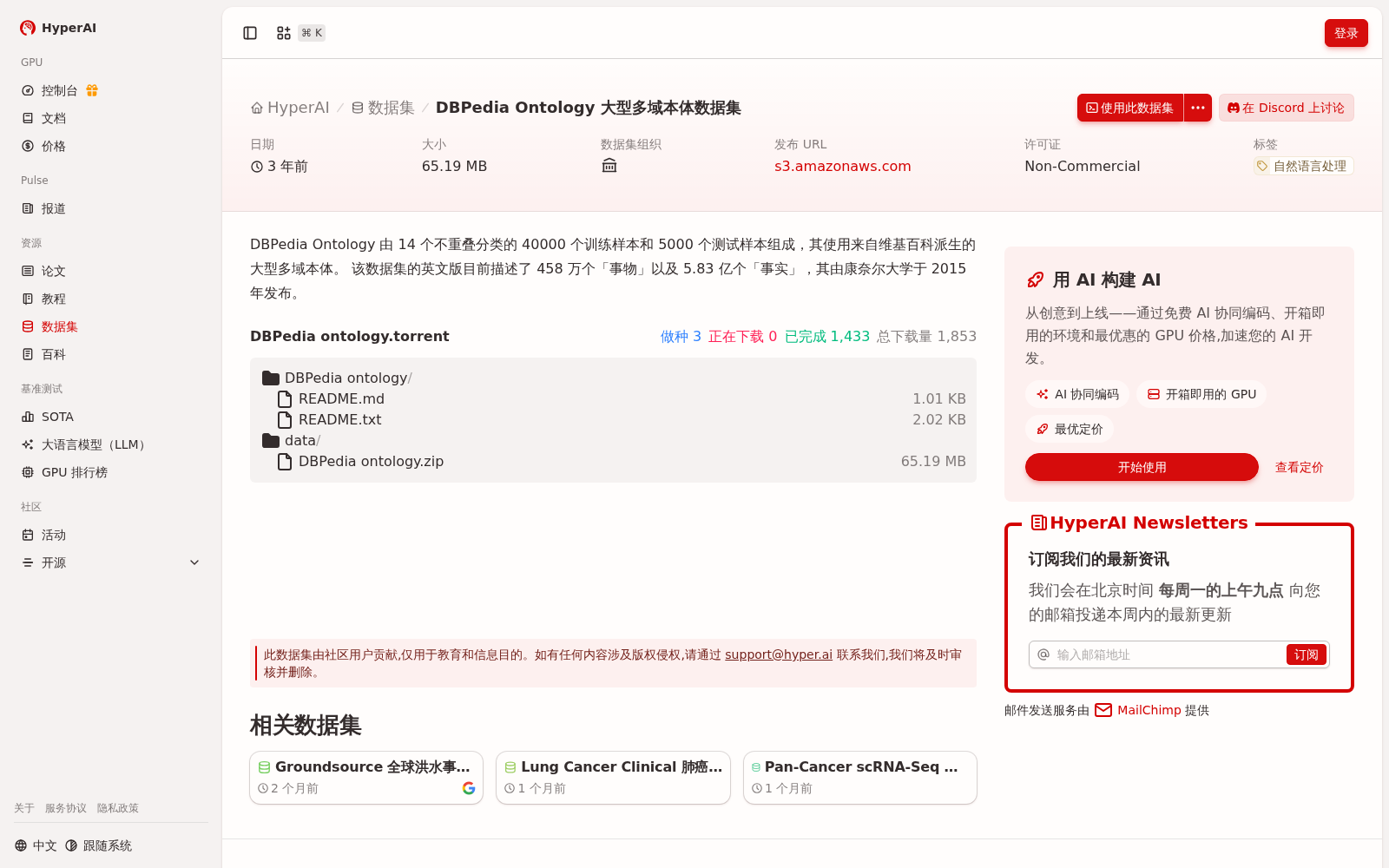Click the dataset organization building icon
The width and height of the screenshot is (1389, 868).
609,165
